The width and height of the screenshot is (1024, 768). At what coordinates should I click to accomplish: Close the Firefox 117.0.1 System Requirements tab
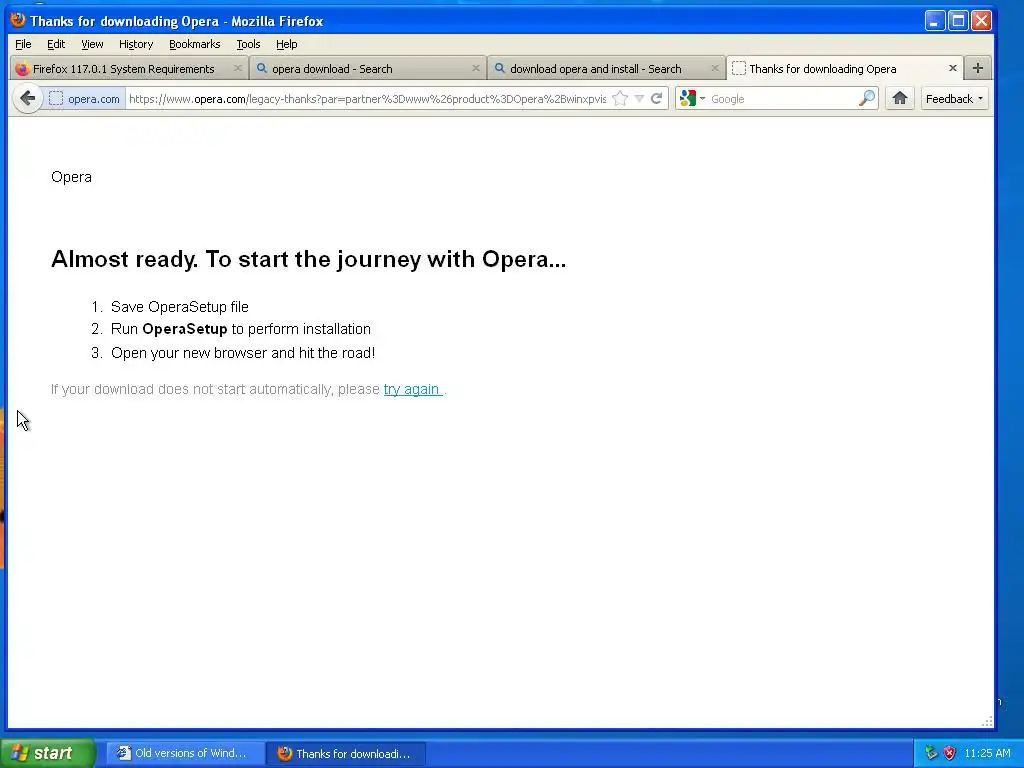[x=238, y=68]
